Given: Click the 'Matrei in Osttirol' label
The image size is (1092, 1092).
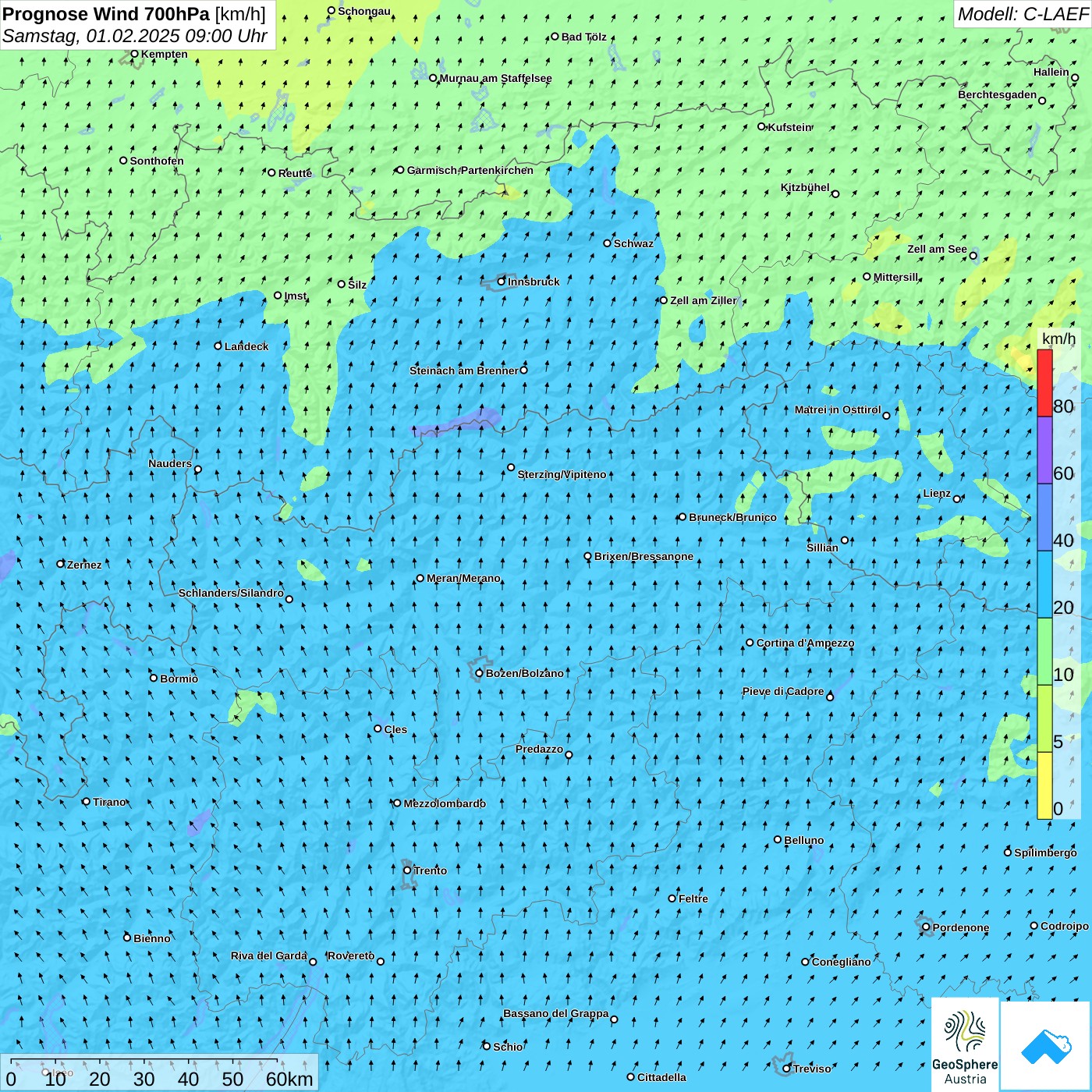Looking at the screenshot, I should pyautogui.click(x=838, y=409).
